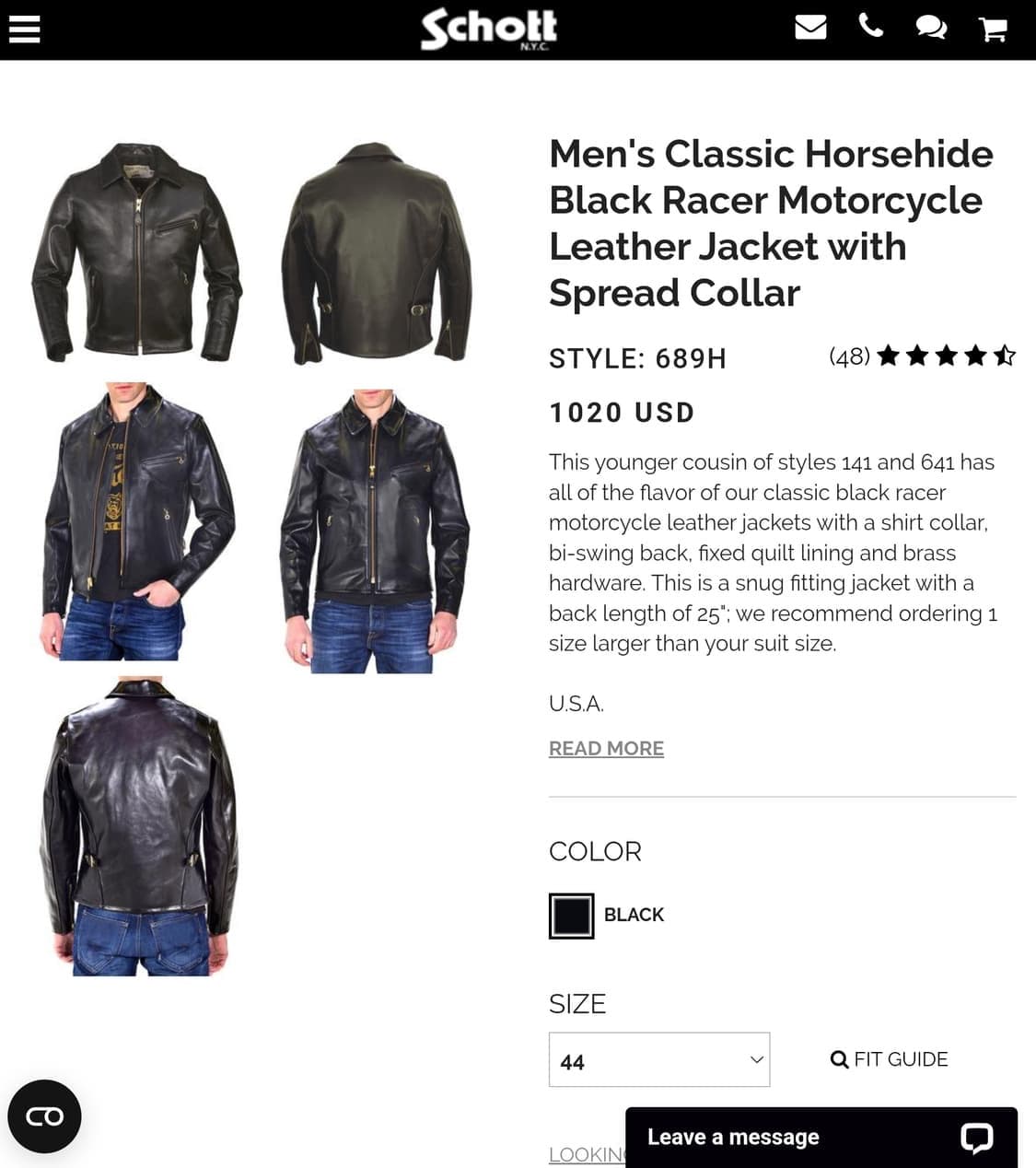View the back jacket flat-lay thumbnail
This screenshot has height=1168, width=1036.
[375, 252]
